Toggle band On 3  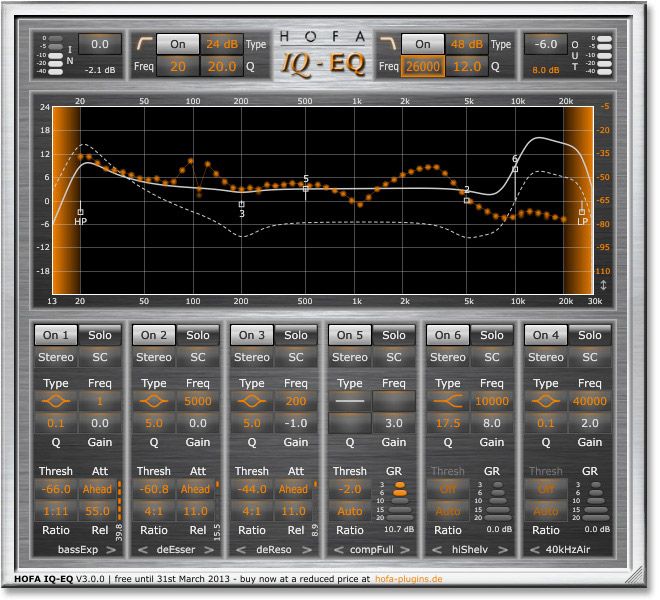252,335
